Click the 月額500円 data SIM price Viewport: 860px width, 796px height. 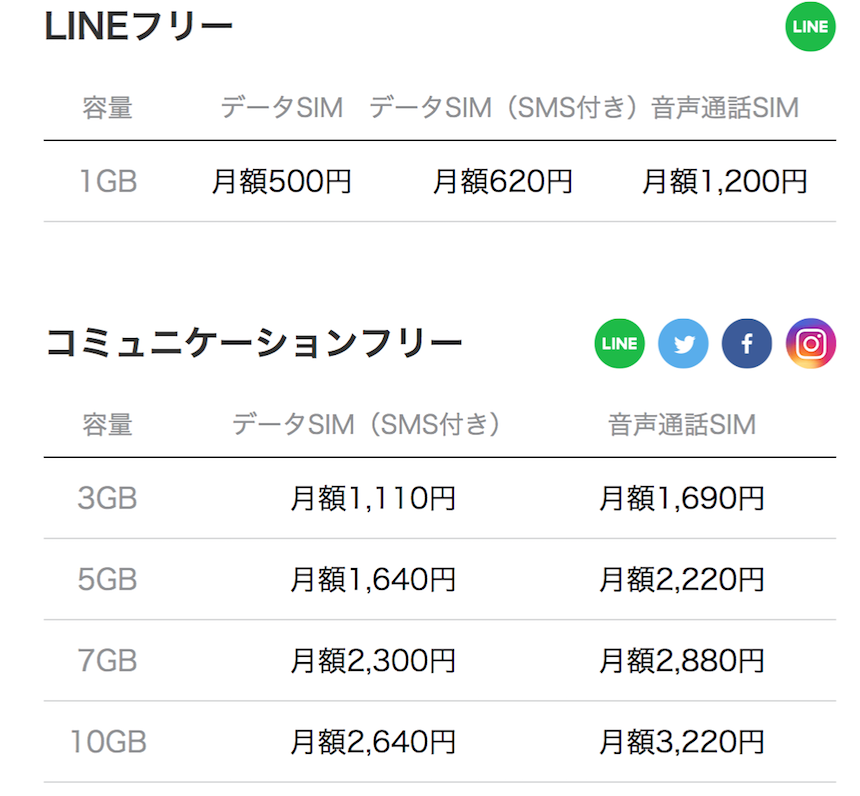(281, 182)
